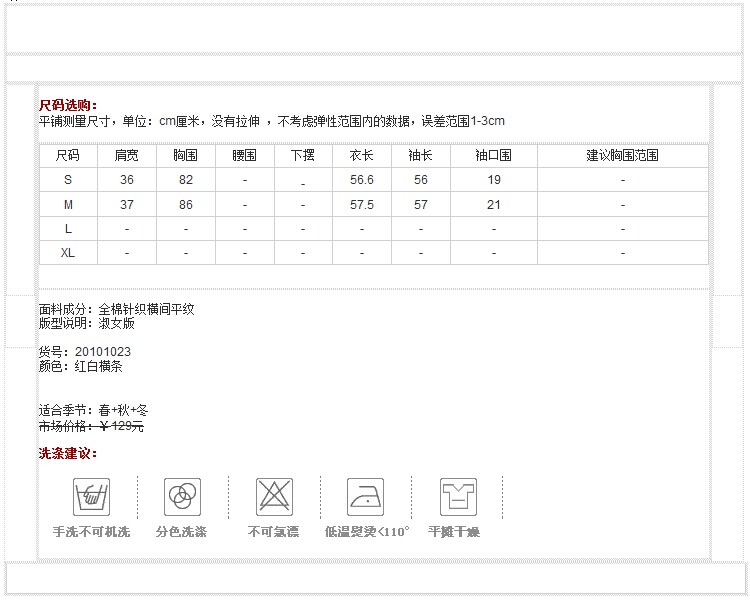
Task: Click sleeve length value 56
Action: tap(420, 180)
